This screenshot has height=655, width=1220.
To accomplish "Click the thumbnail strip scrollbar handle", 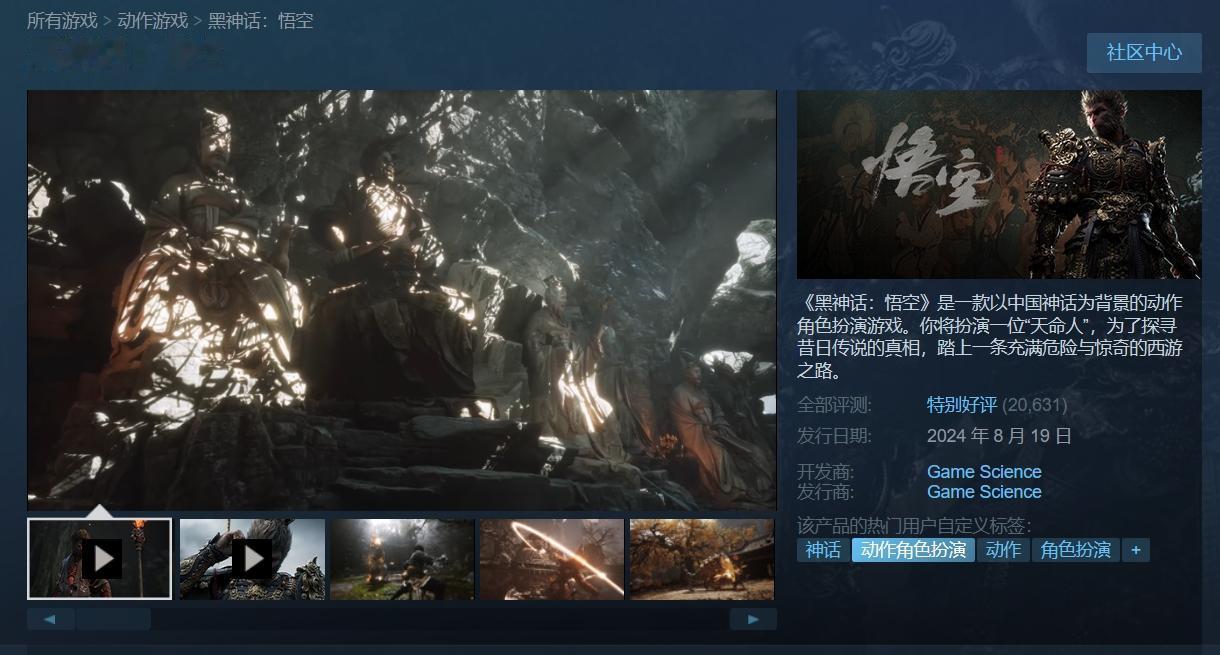I will (113, 619).
